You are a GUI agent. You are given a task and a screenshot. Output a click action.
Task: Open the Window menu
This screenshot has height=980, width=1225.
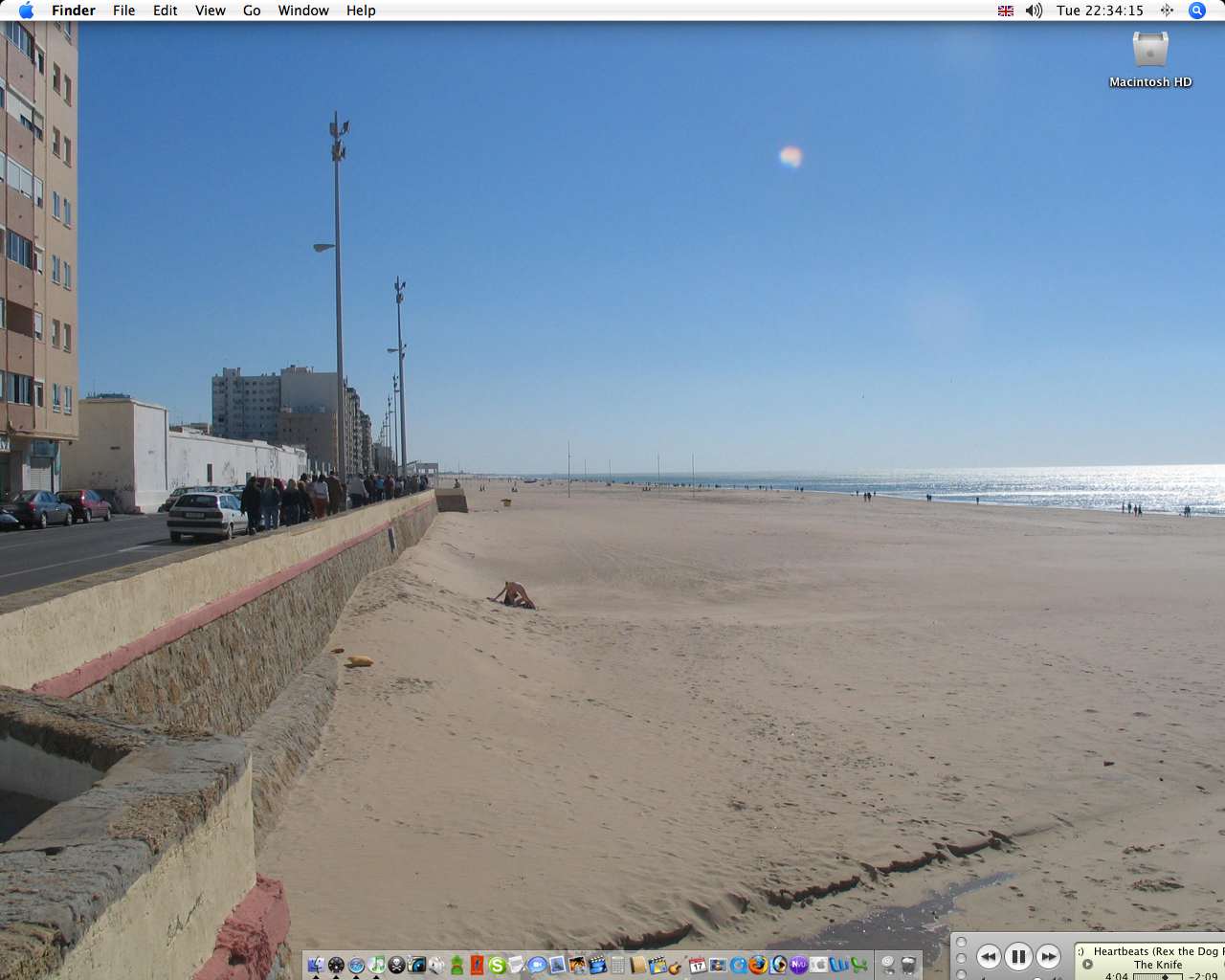coord(303,11)
